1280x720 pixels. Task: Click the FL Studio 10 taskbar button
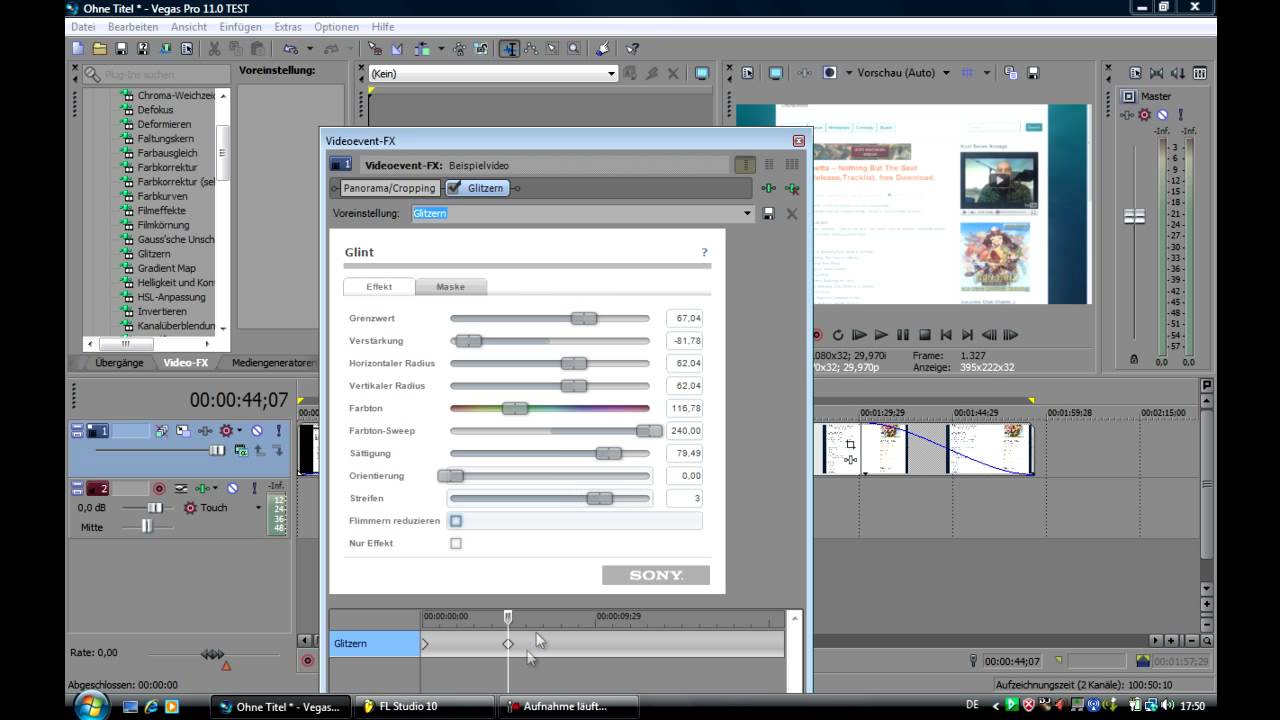pos(423,706)
